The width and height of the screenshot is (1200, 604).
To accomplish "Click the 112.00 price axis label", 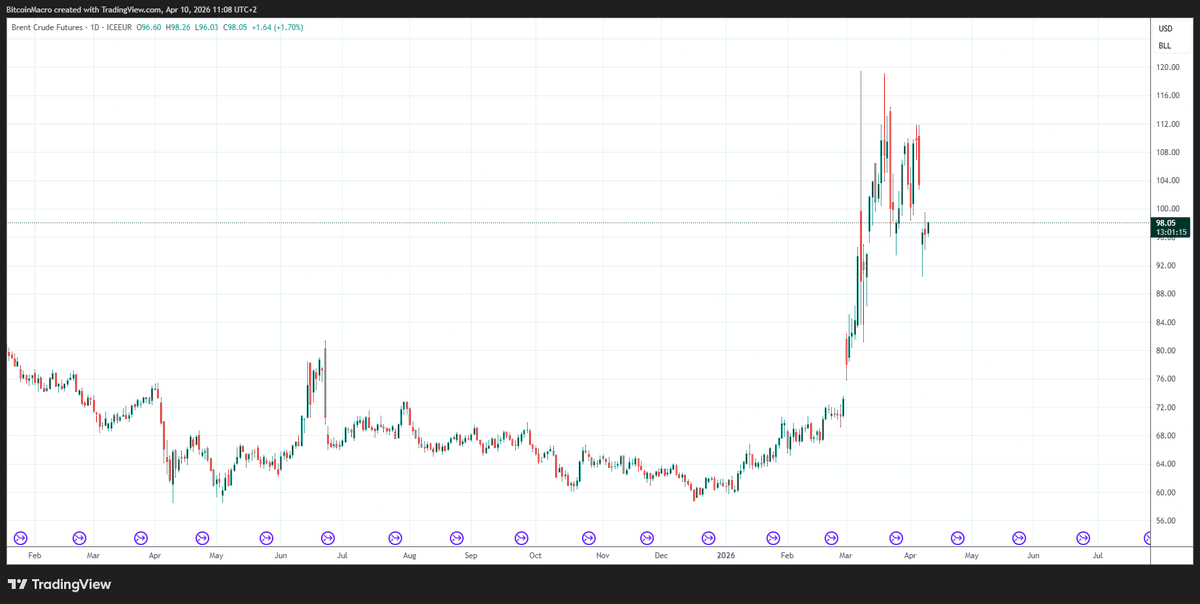I will click(1168, 124).
